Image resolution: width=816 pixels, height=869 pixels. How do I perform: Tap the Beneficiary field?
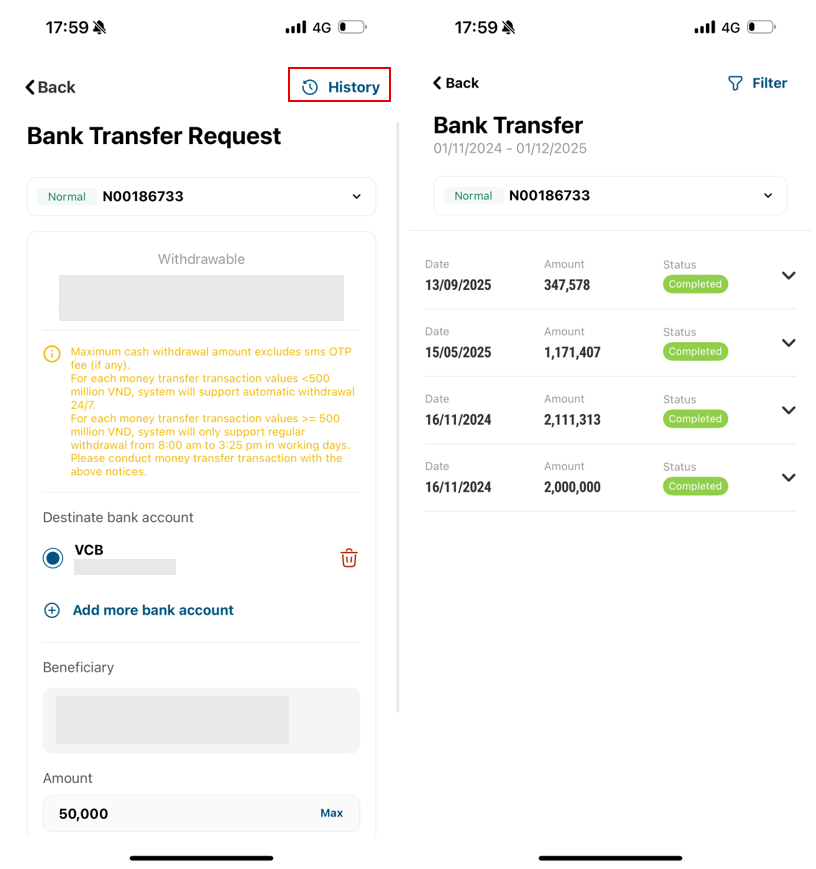tap(201, 720)
